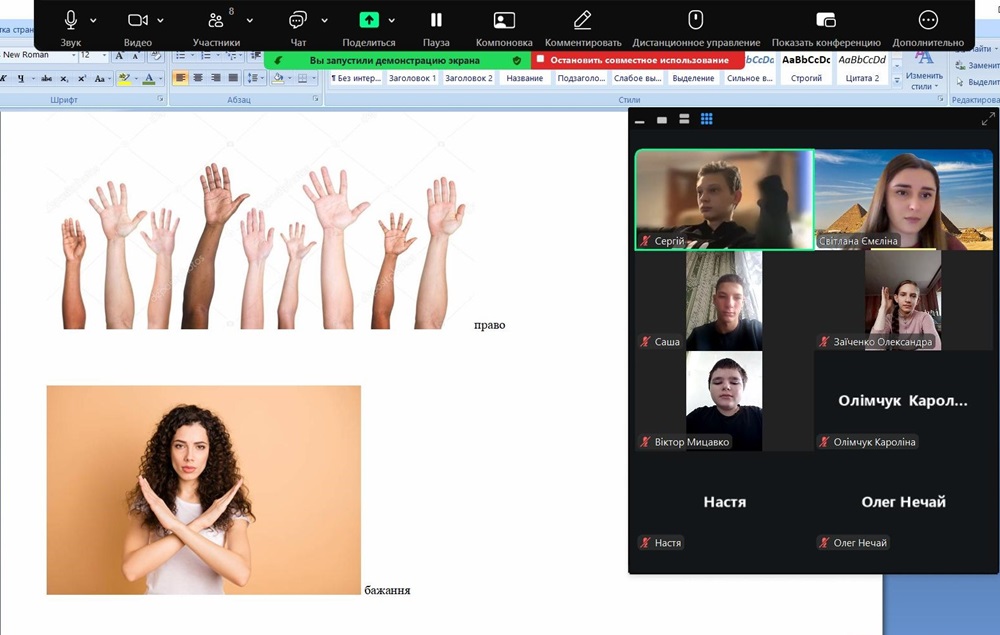Click Остановить совместное использование button
The image size is (1000, 635).
(x=638, y=60)
